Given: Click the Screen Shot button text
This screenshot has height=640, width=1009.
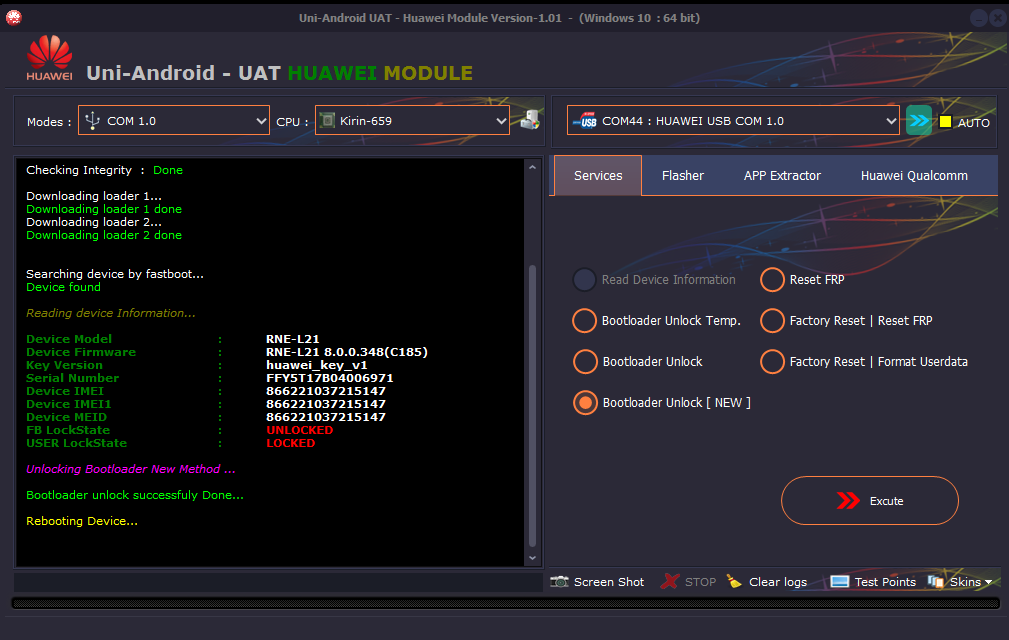Looking at the screenshot, I should [609, 582].
